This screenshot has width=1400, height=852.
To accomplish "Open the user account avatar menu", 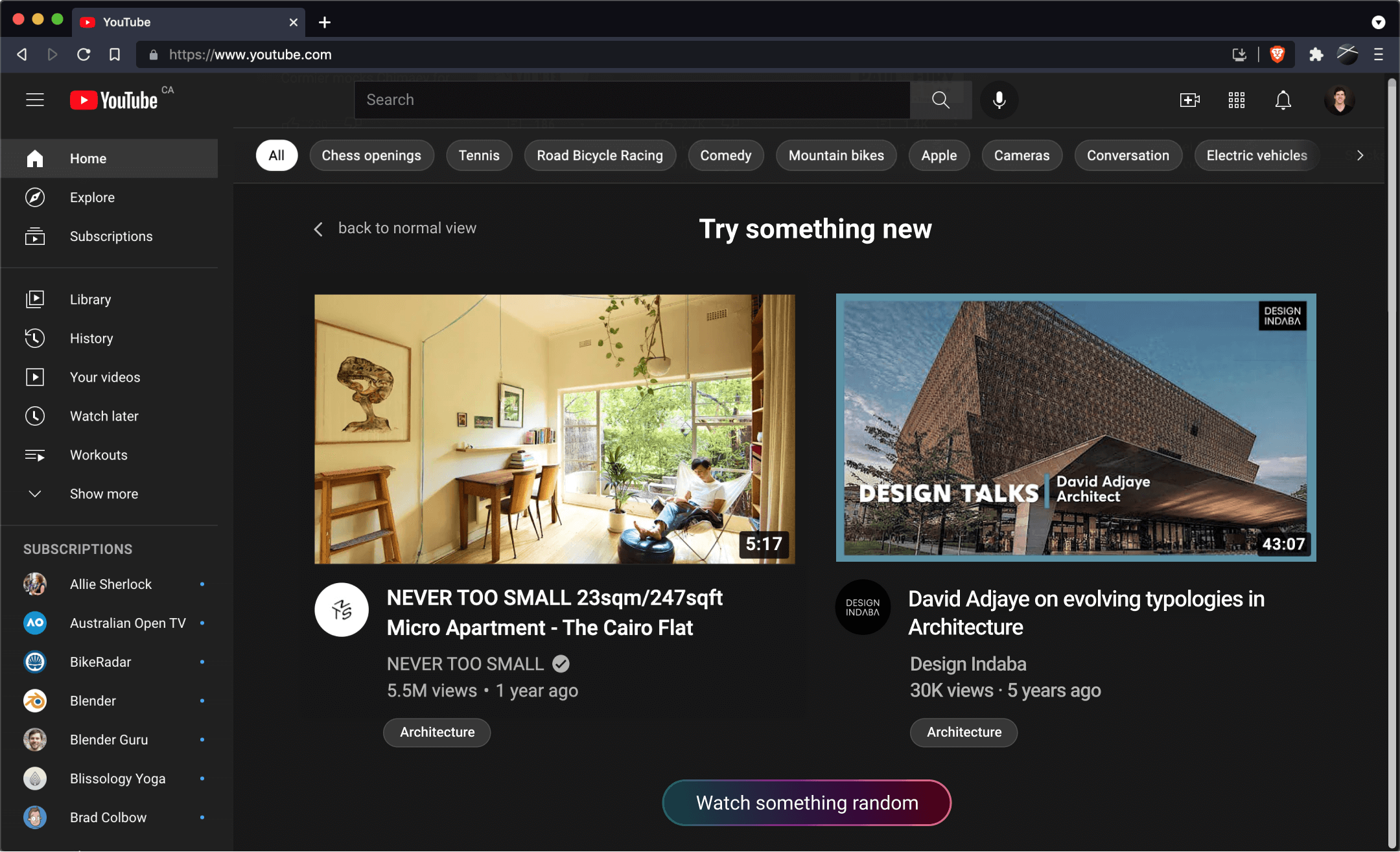I will pyautogui.click(x=1339, y=100).
